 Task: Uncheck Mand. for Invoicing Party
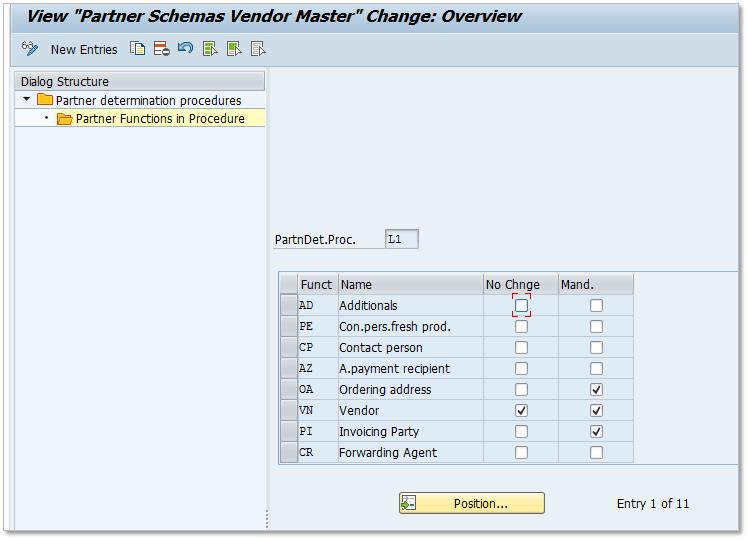[x=596, y=431]
